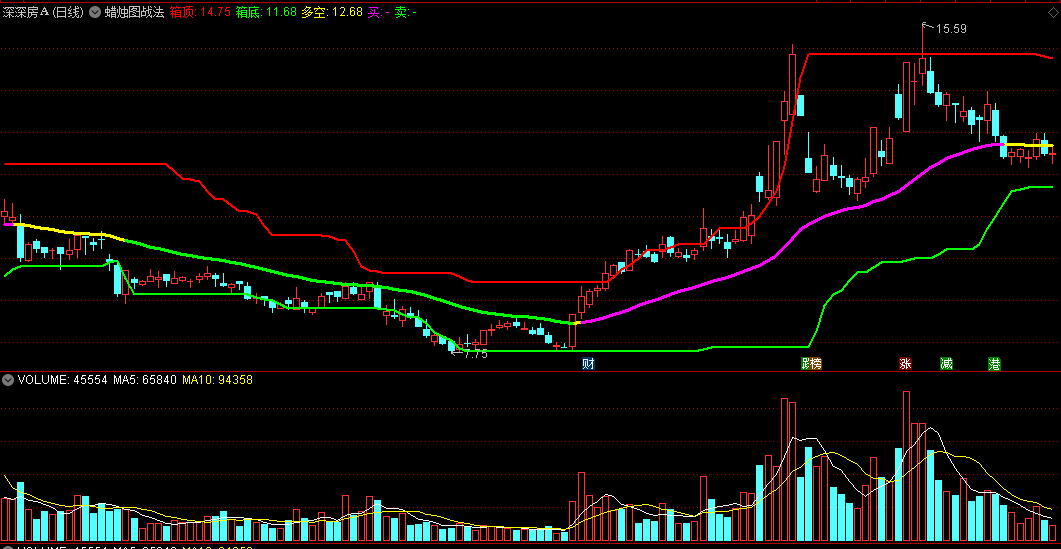Image resolution: width=1061 pixels, height=549 pixels.
Task: Click the red 箱顶: 14.75 value
Action: 200,12
